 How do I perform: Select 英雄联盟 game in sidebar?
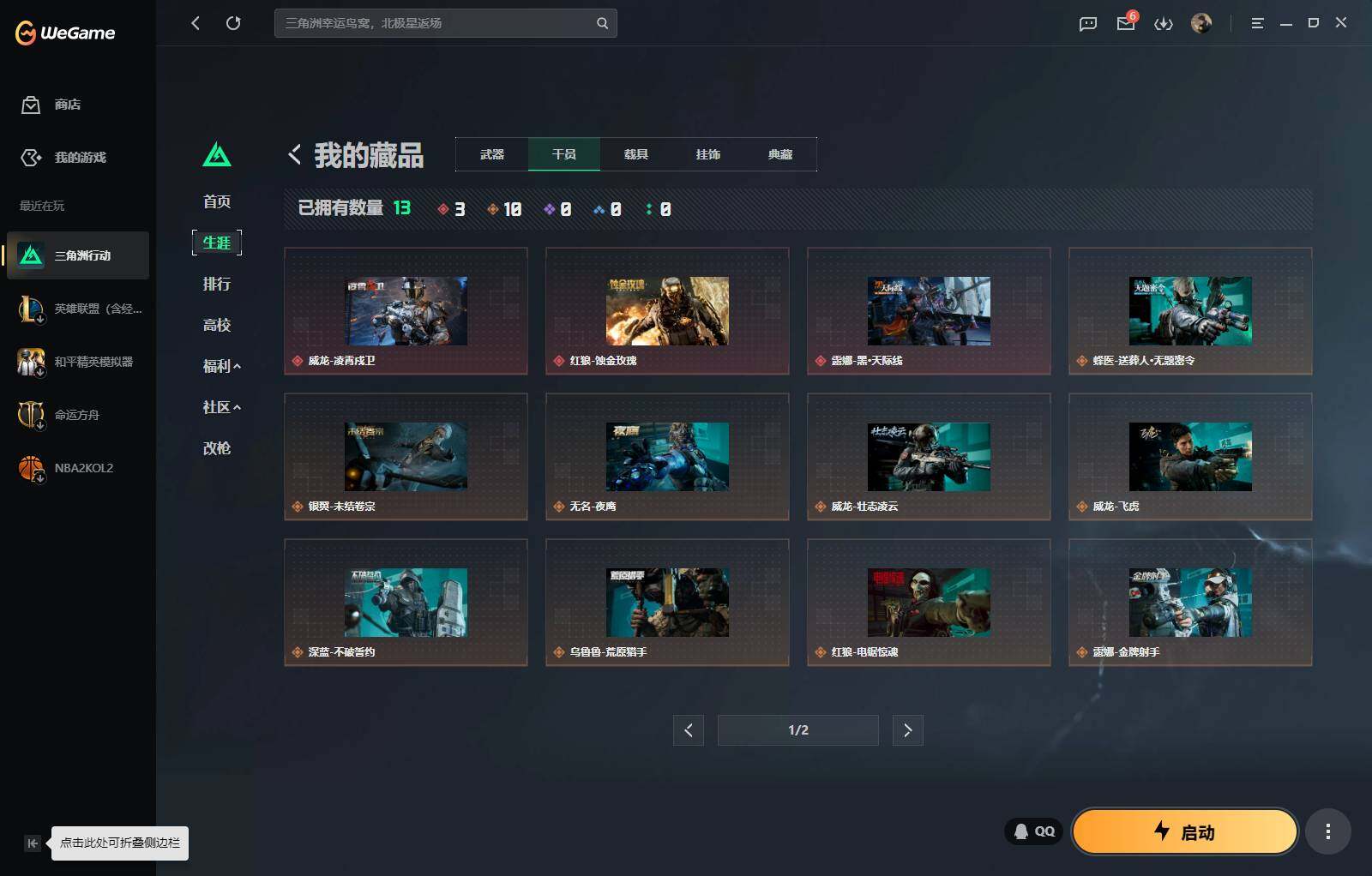[x=78, y=309]
